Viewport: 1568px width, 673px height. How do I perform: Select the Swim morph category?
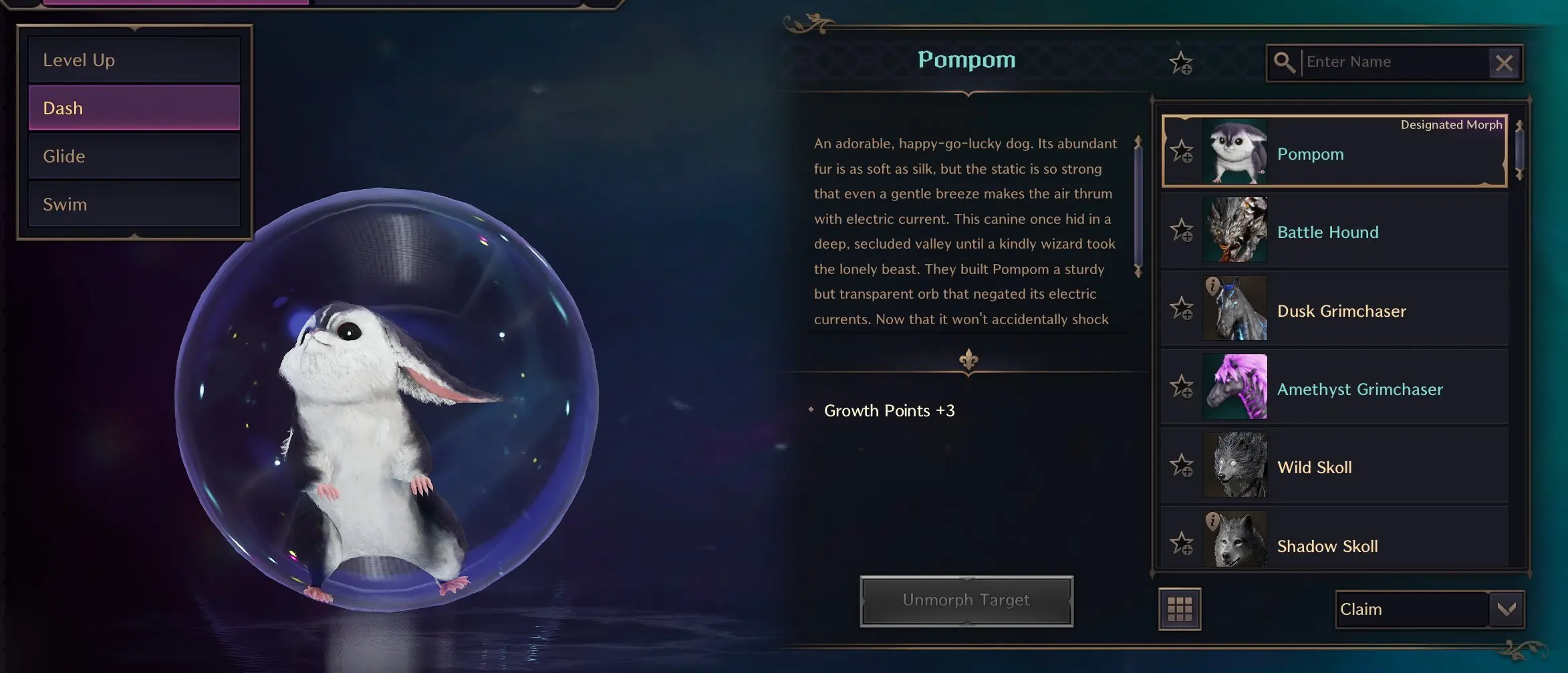pyautogui.click(x=134, y=204)
